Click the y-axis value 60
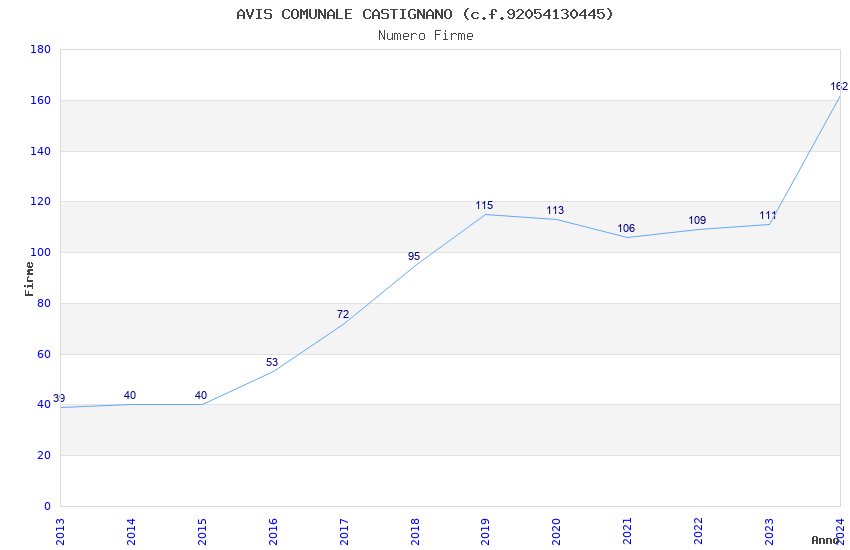 click(44, 354)
